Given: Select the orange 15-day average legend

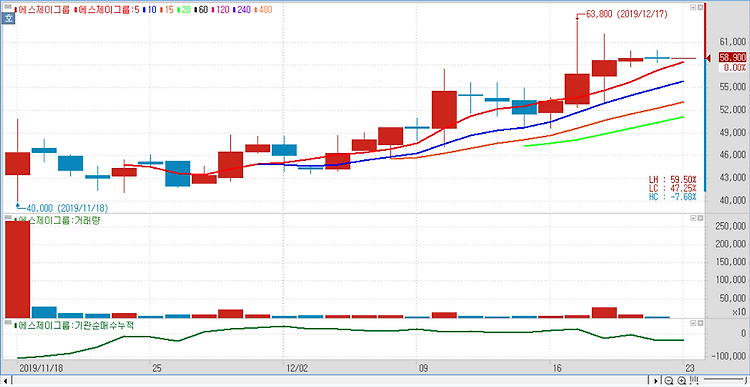Looking at the screenshot, I should [x=167, y=10].
